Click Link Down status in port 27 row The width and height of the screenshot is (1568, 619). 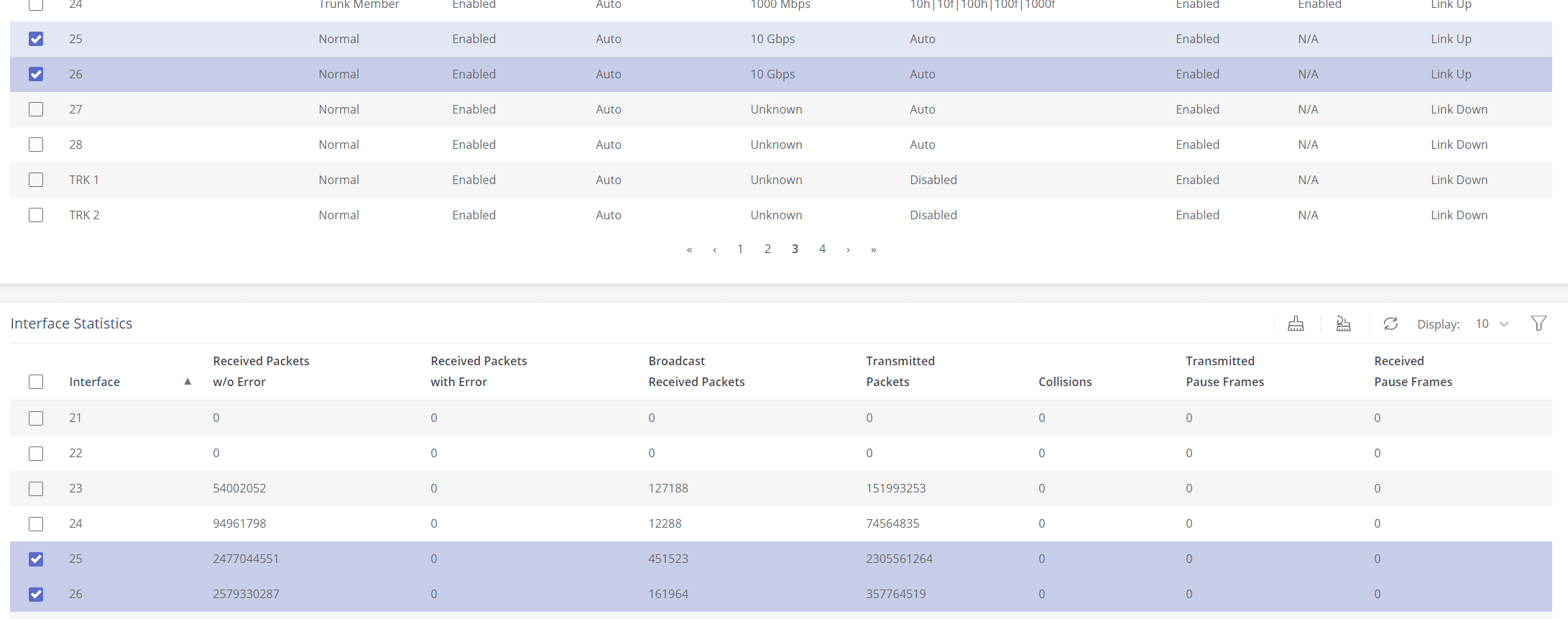pos(1459,109)
